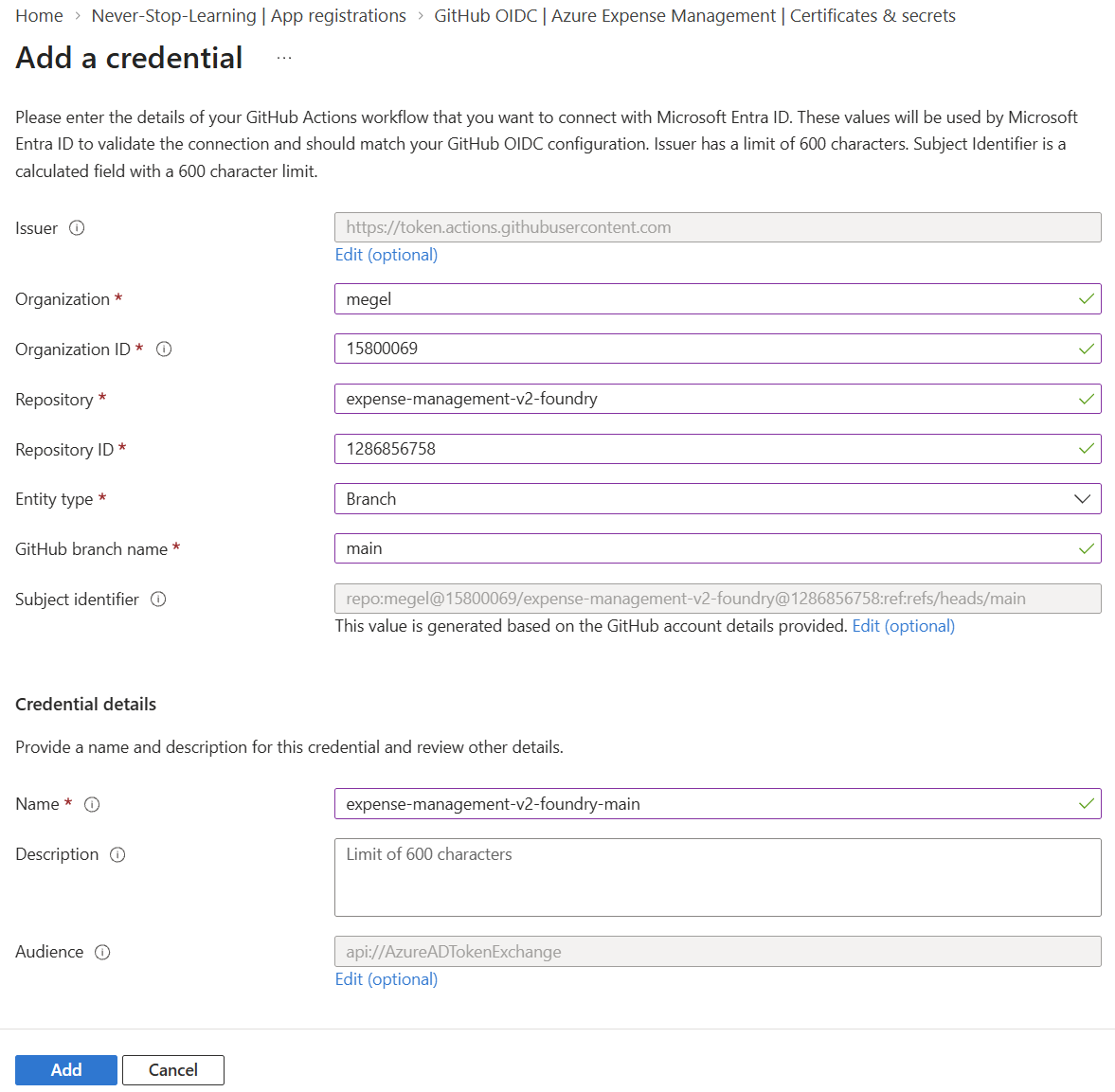Open Never-Stop-Learning App registrations breadcrumb
The width and height of the screenshot is (1115, 1092).
pyautogui.click(x=249, y=16)
